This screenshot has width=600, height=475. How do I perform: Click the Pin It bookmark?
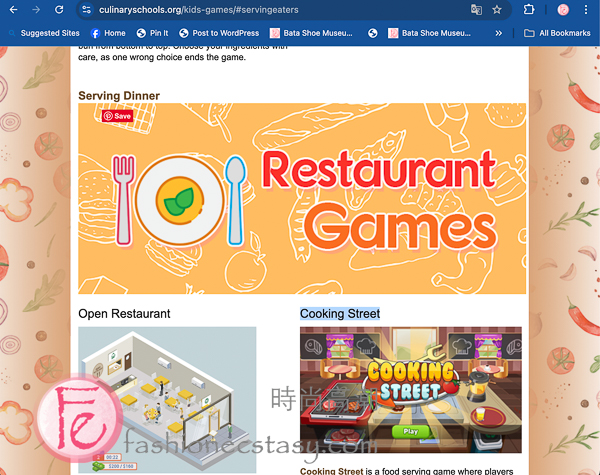[152, 33]
